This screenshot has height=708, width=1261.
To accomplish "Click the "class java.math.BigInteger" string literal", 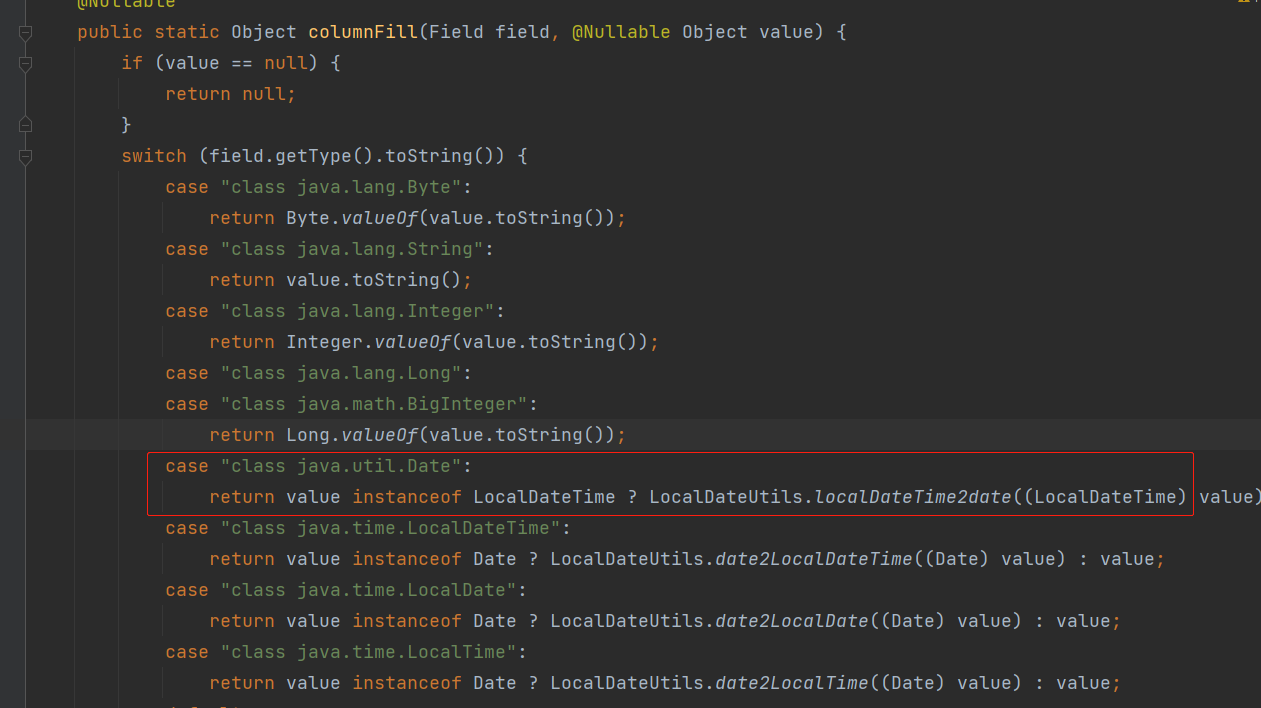I will tap(374, 404).
